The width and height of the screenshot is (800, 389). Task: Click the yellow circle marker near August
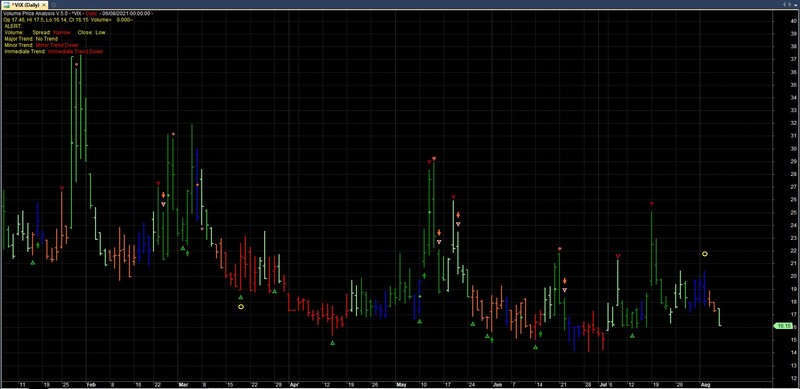click(x=705, y=254)
